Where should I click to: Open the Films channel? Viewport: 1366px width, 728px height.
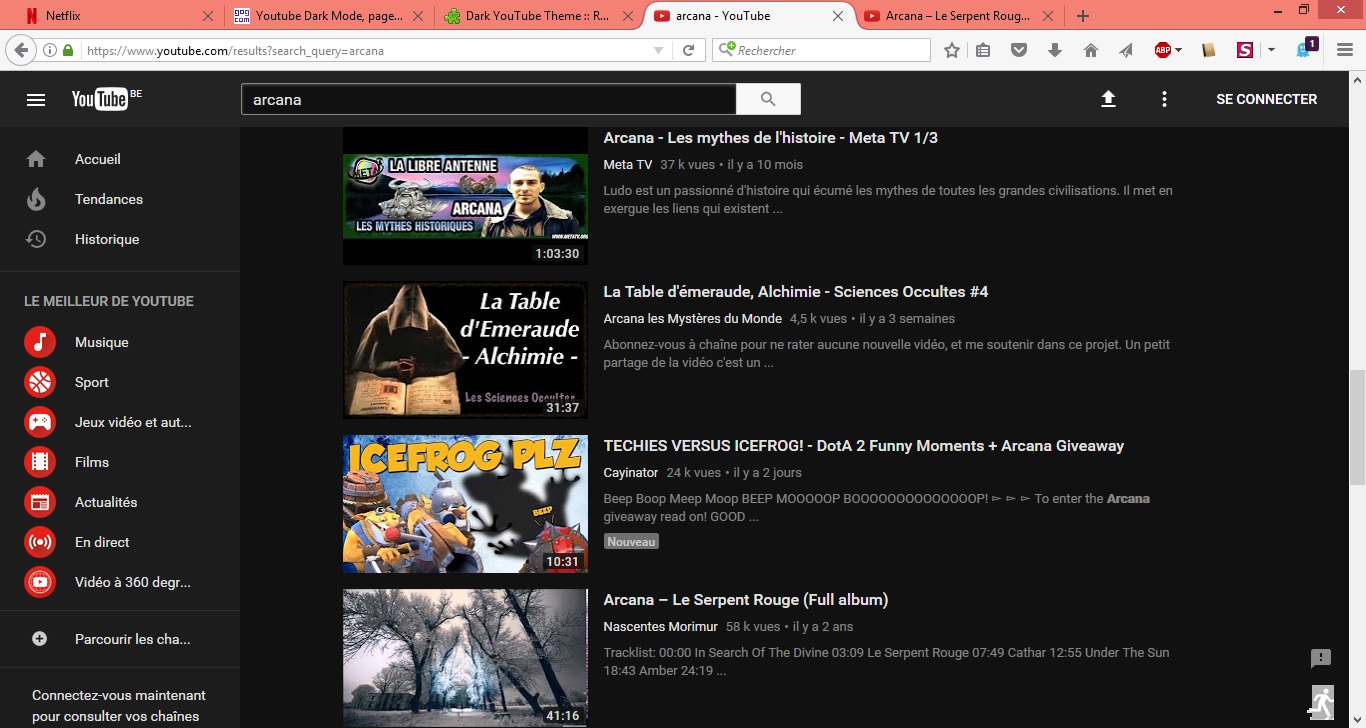point(92,462)
